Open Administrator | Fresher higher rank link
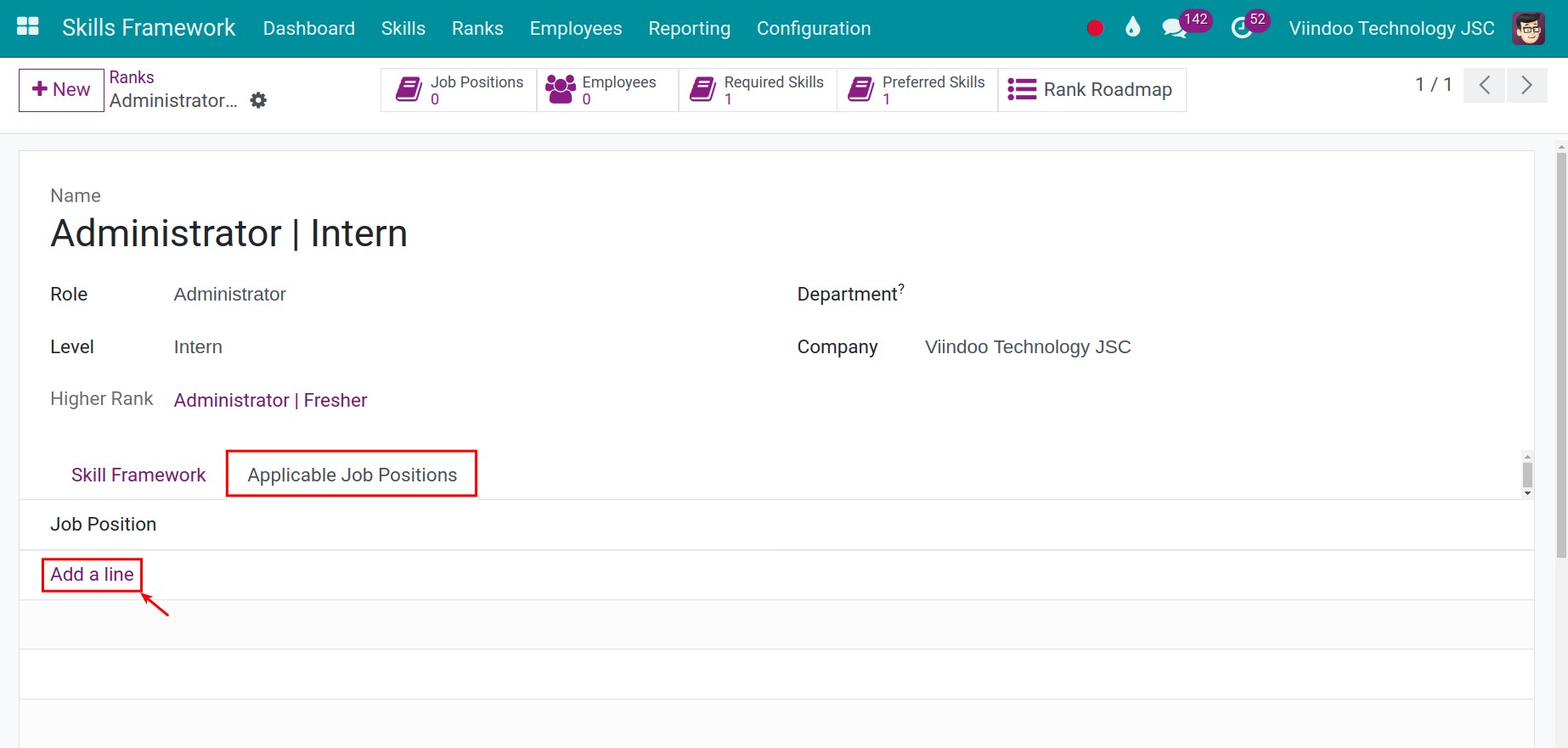The width and height of the screenshot is (1568, 748). (x=271, y=400)
